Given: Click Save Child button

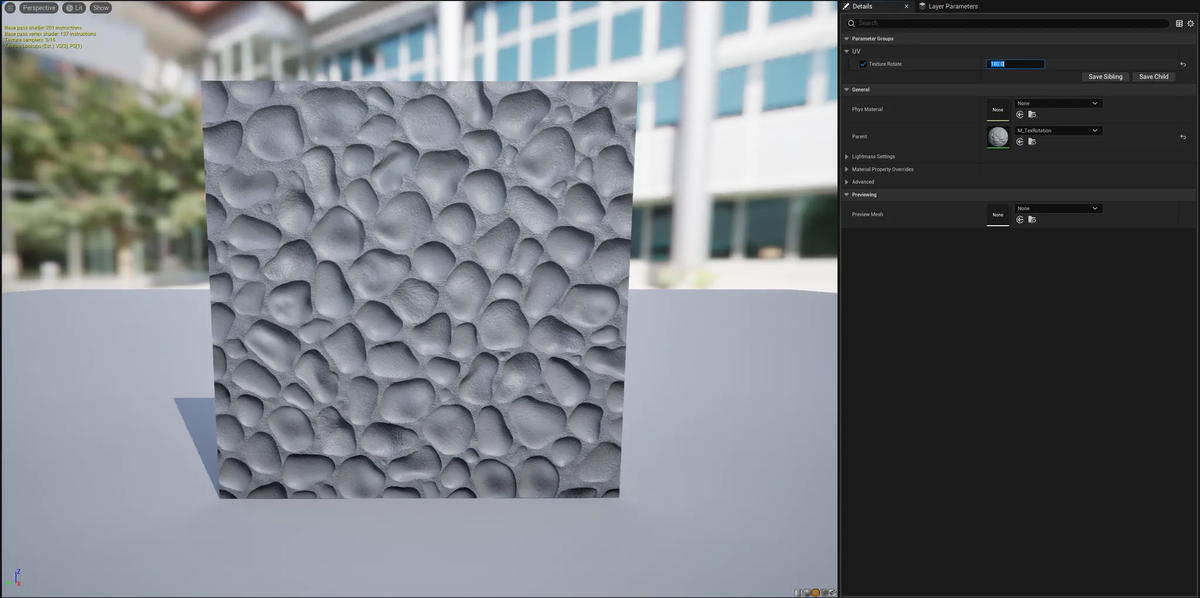Looking at the screenshot, I should (1153, 77).
